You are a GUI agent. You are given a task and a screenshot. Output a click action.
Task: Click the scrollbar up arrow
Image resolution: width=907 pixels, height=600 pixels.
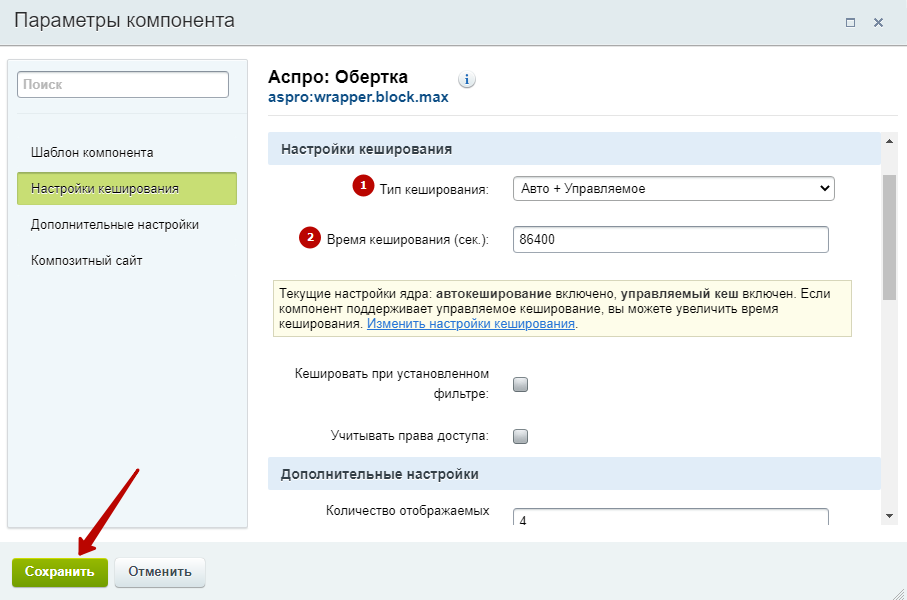point(889,141)
